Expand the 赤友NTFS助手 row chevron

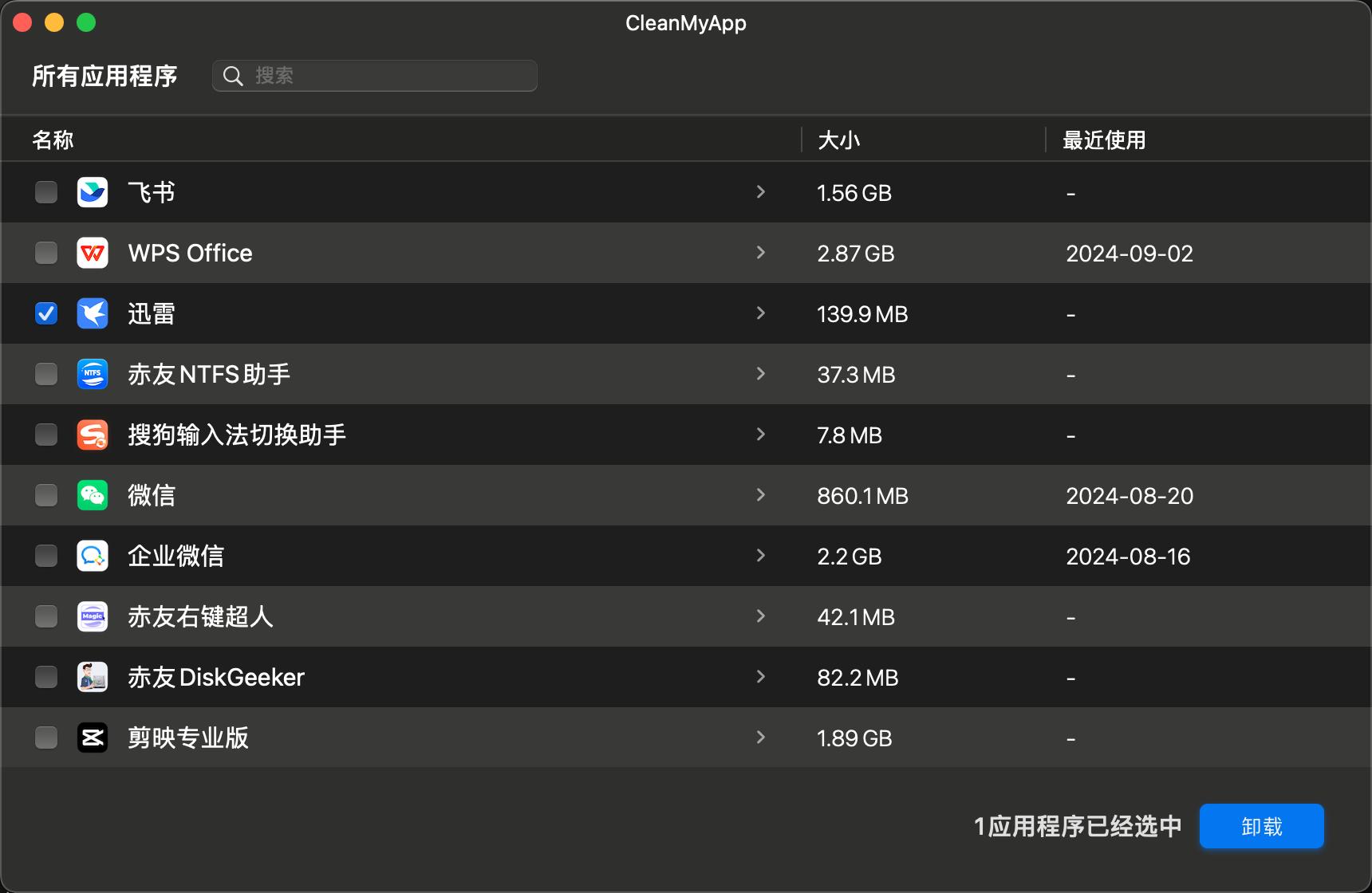coord(761,374)
